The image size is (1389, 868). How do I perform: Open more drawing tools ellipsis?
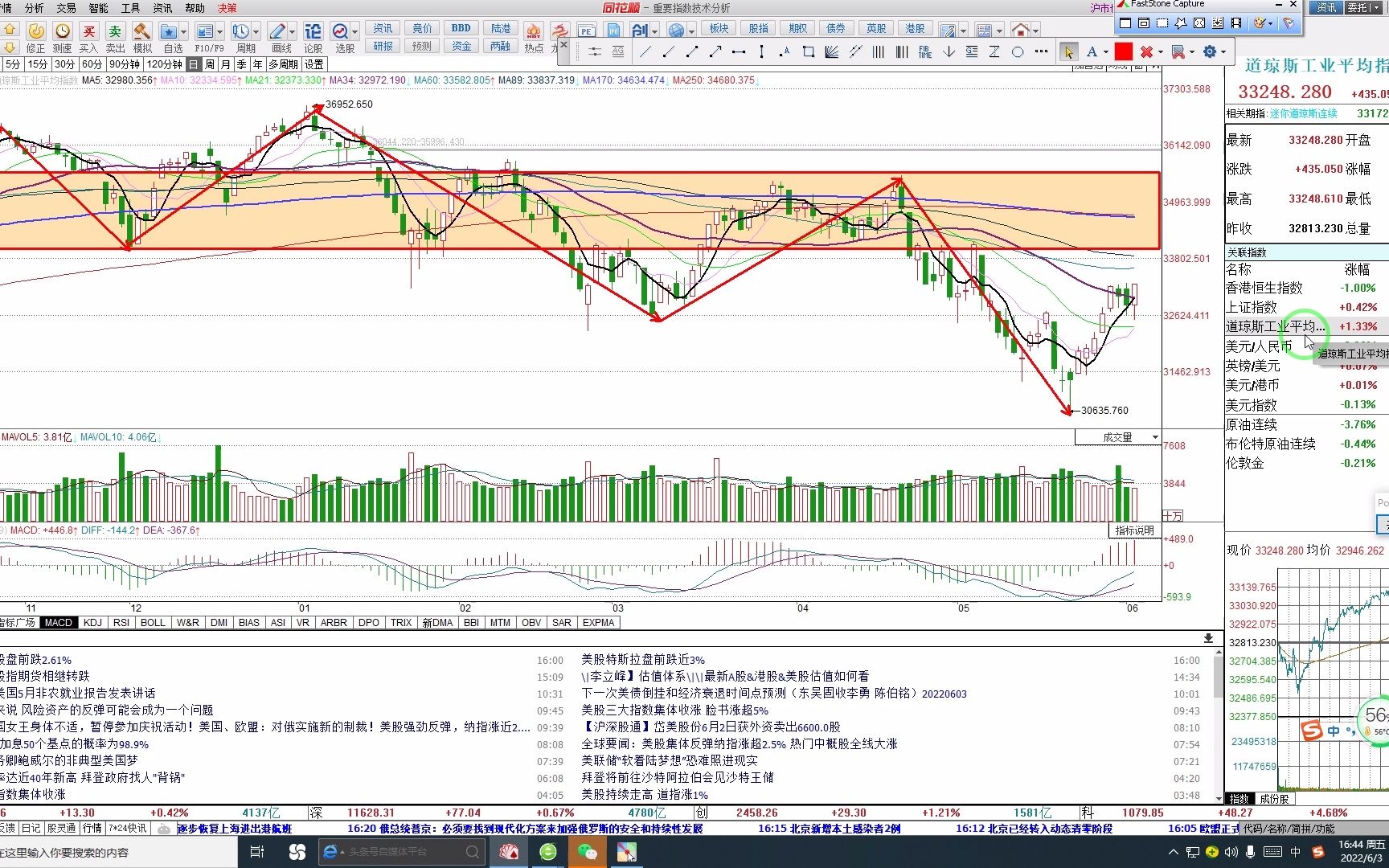[1042, 52]
